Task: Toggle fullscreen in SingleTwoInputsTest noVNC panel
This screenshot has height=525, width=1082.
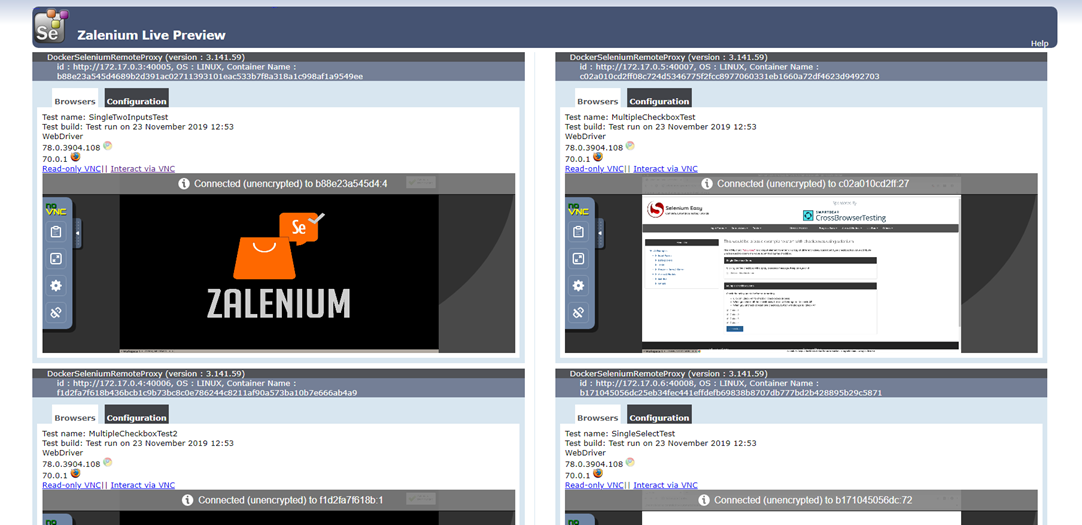Action: [x=55, y=258]
